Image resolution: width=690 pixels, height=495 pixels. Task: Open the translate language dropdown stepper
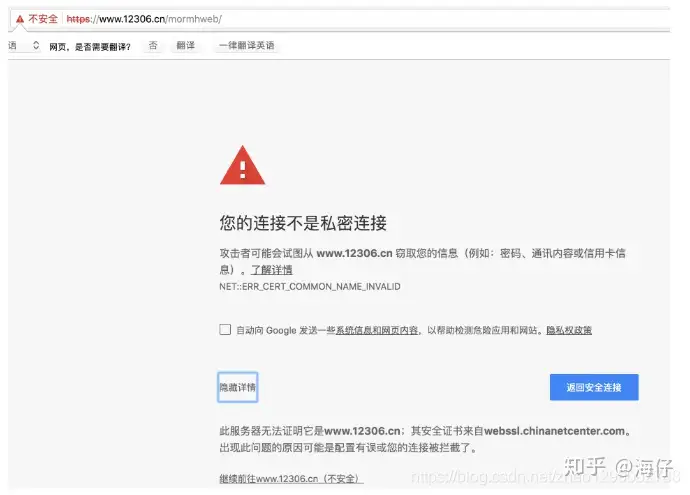click(36, 45)
